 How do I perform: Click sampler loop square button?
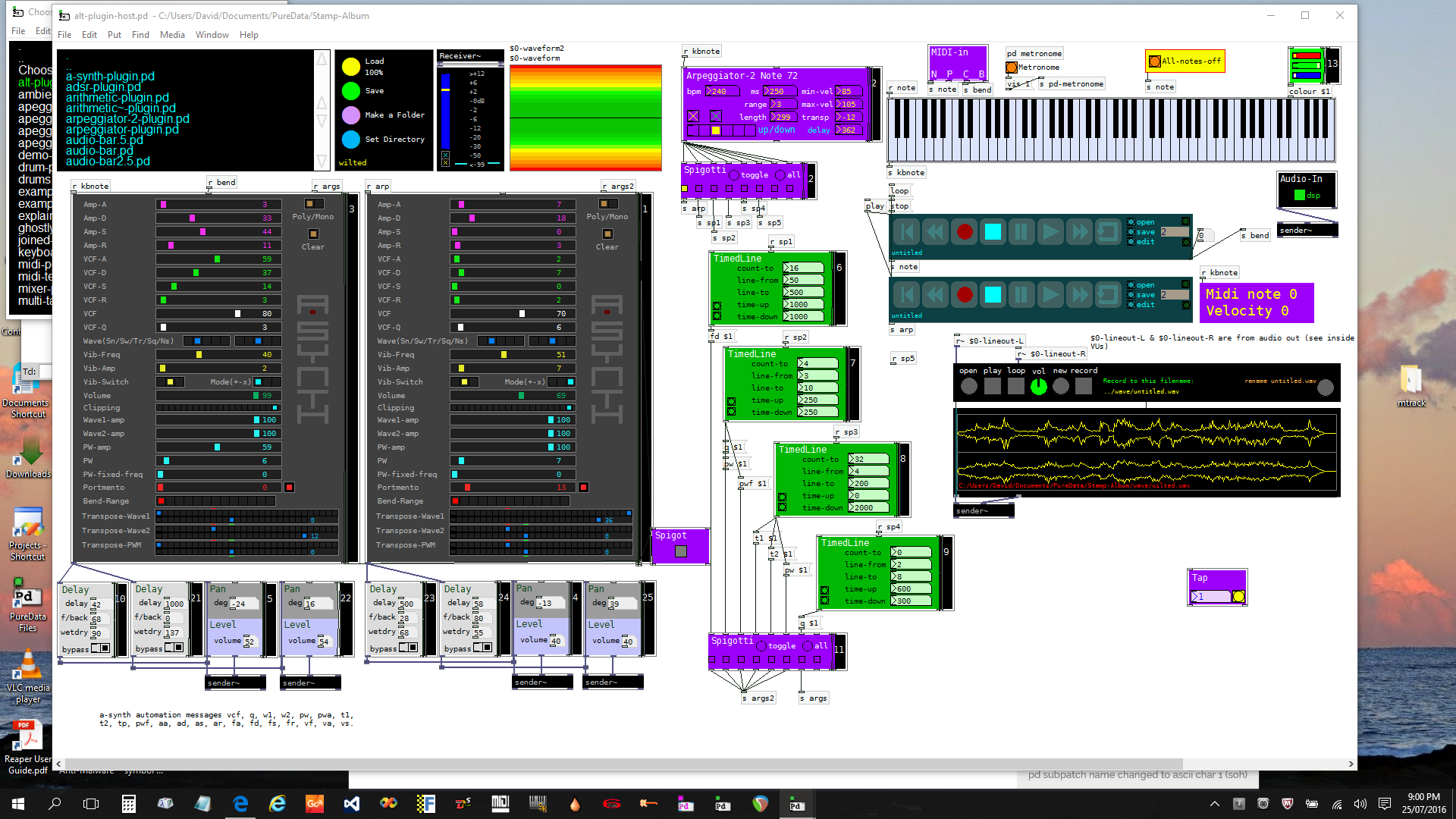click(x=1016, y=387)
